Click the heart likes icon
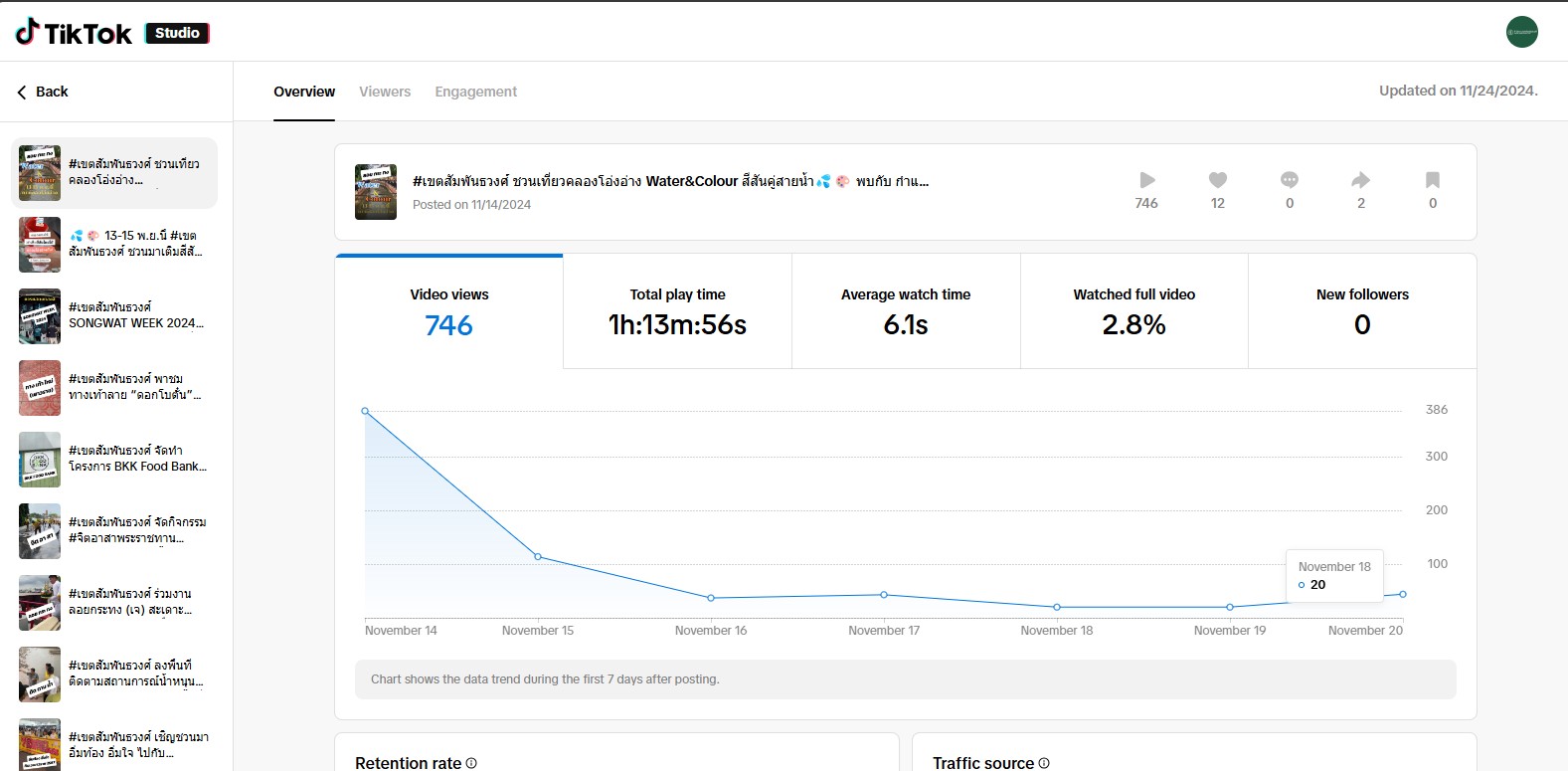Viewport: 1568px width, 771px height. click(1217, 180)
